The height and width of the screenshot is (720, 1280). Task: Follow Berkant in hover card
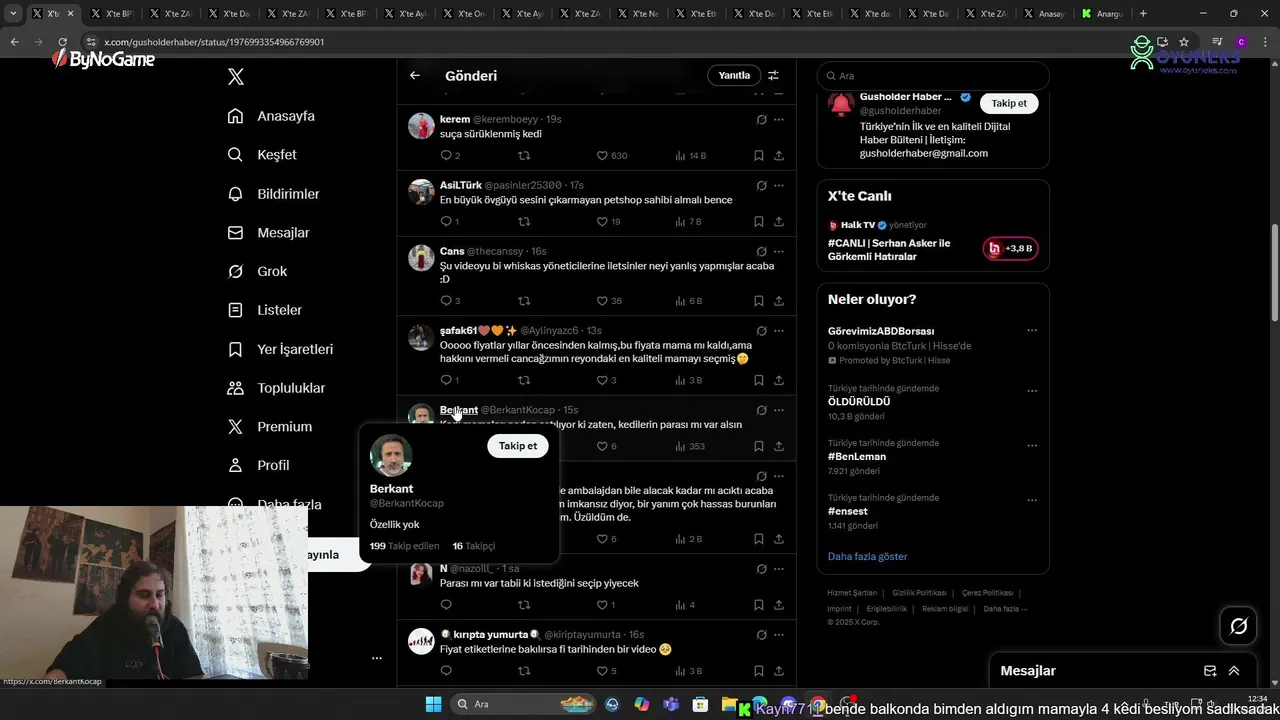[518, 446]
